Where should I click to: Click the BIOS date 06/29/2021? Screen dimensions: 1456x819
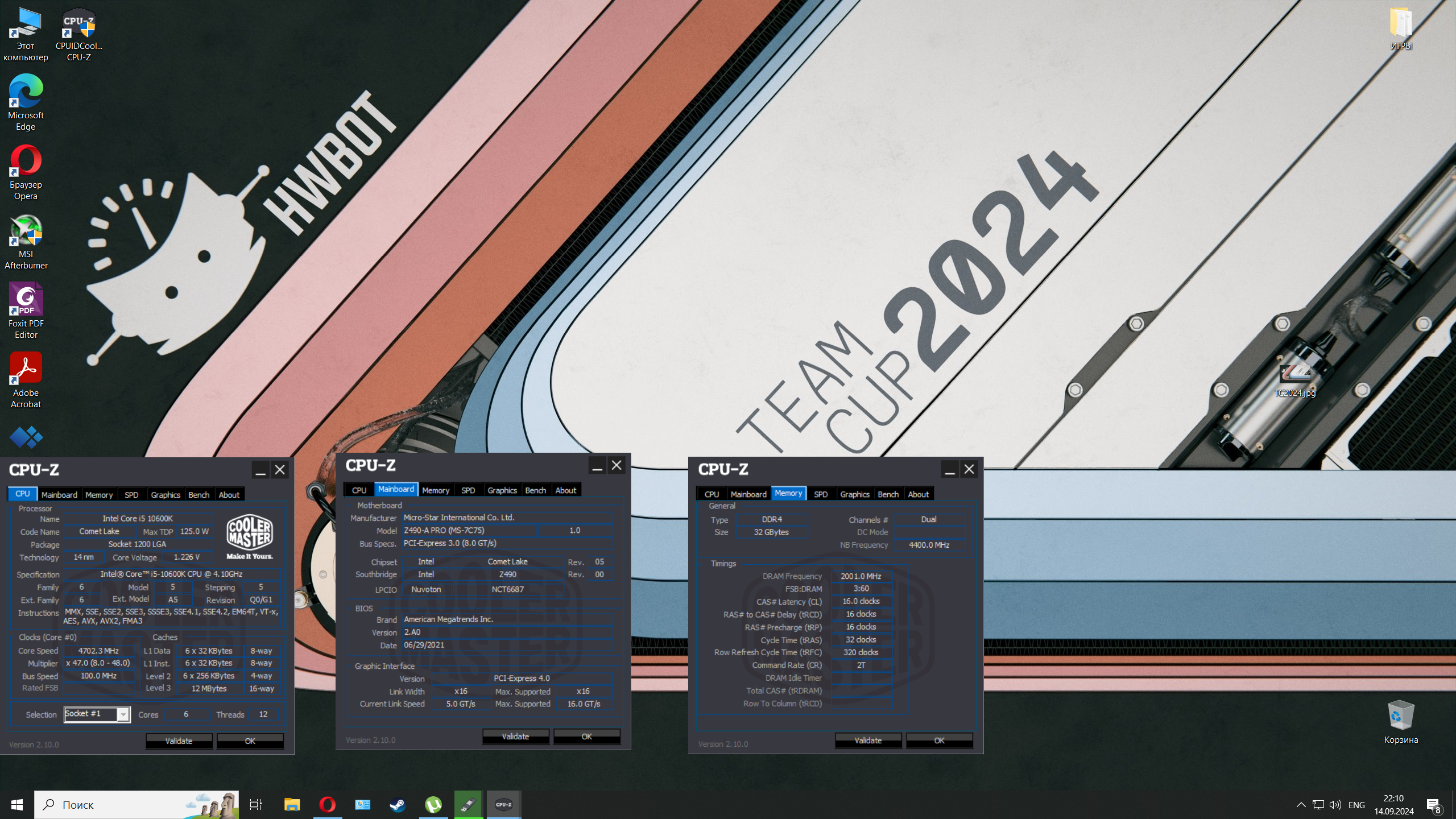(x=508, y=644)
